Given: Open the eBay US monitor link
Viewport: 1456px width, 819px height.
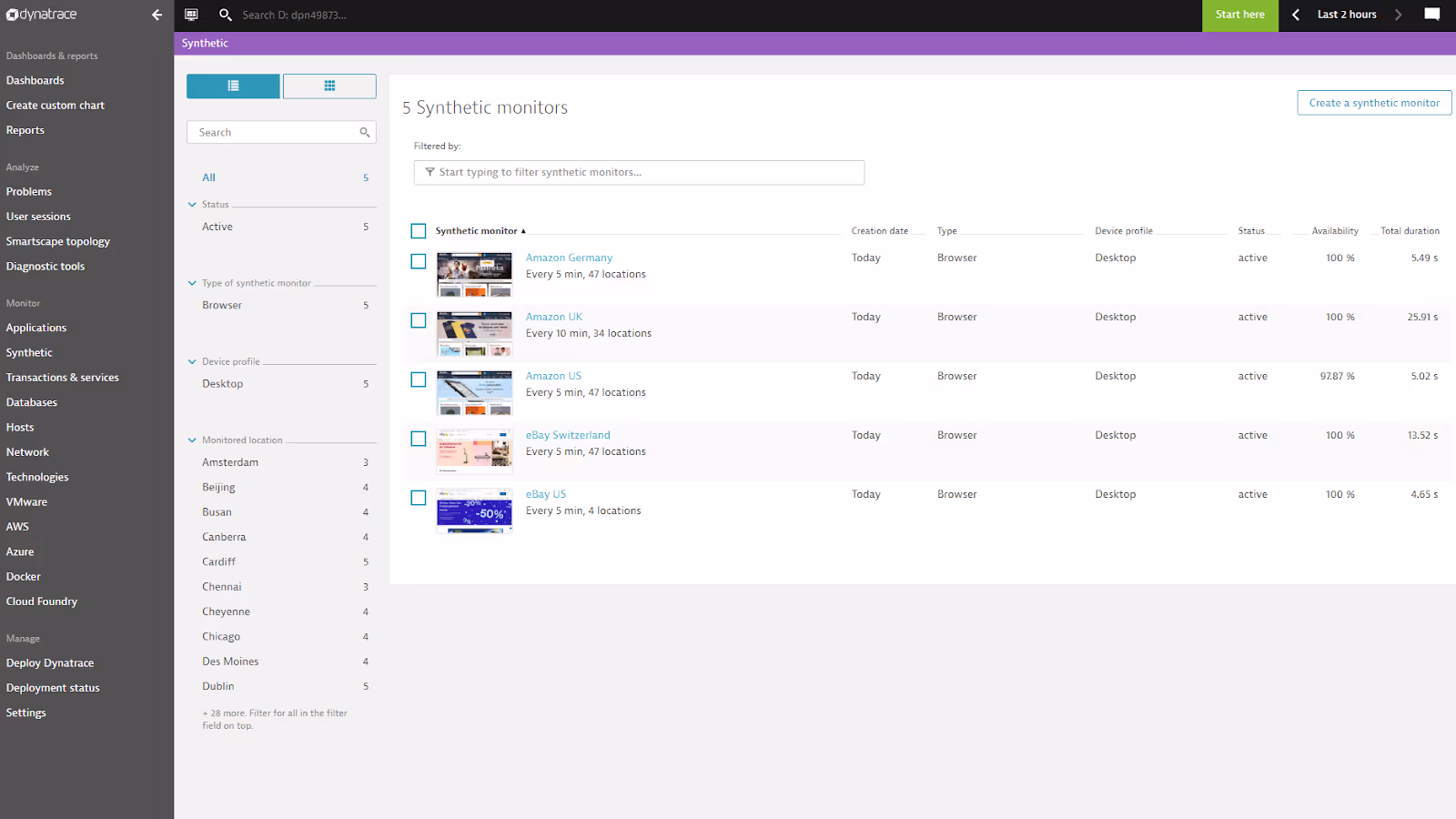Looking at the screenshot, I should [546, 495].
